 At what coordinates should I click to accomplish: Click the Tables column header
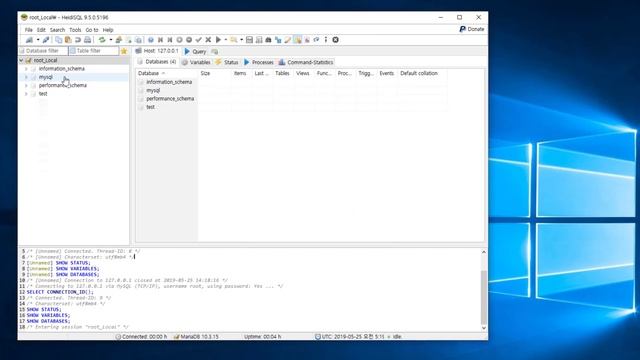click(x=282, y=73)
